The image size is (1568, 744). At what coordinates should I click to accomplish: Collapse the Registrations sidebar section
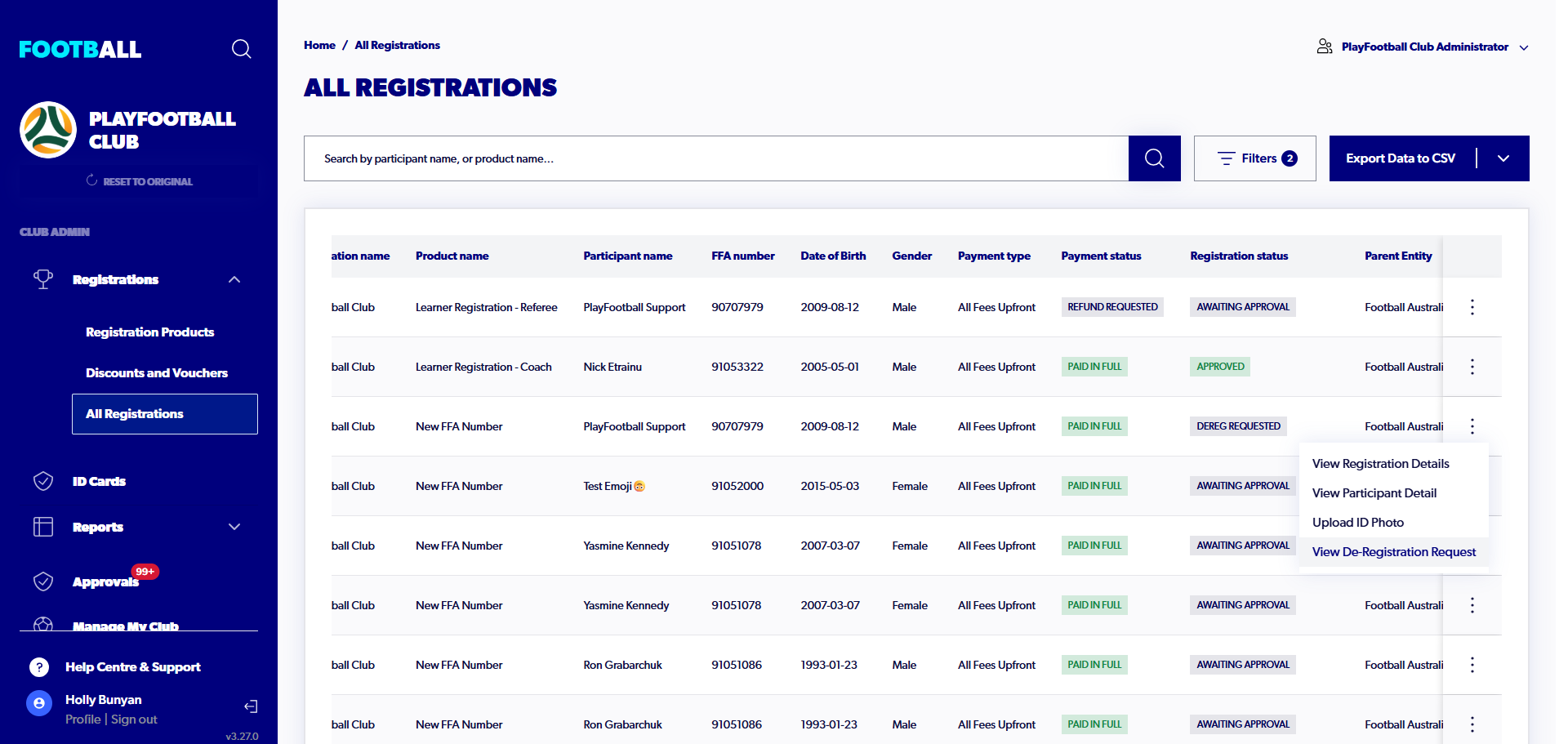tap(234, 279)
